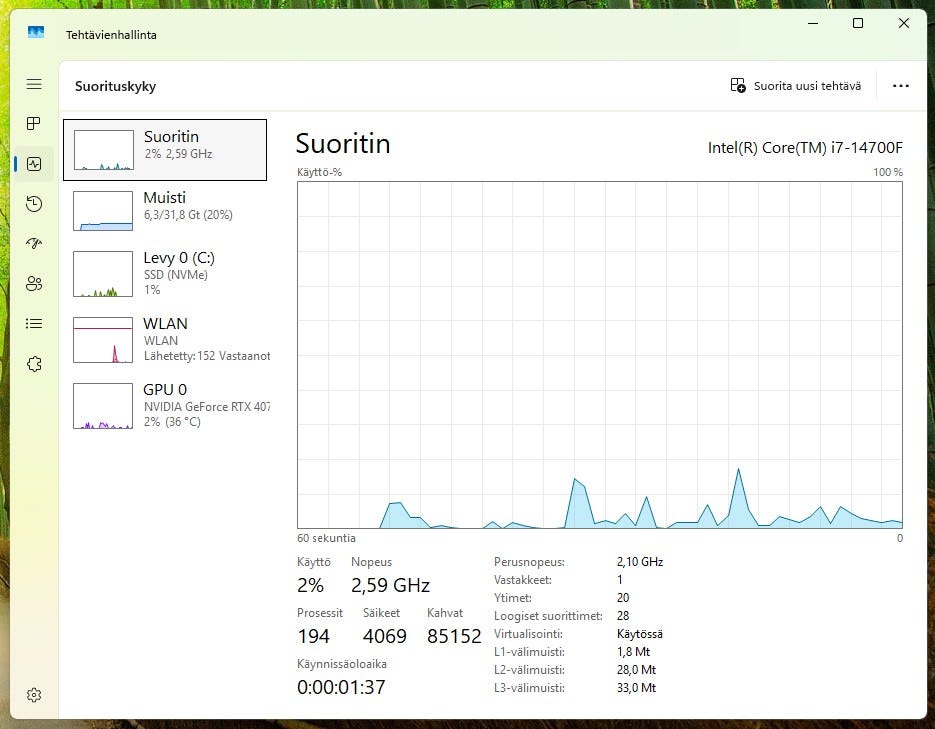Image resolution: width=935 pixels, height=729 pixels.
Task: Click the Suorita uusi tehtävä button
Action: (796, 86)
